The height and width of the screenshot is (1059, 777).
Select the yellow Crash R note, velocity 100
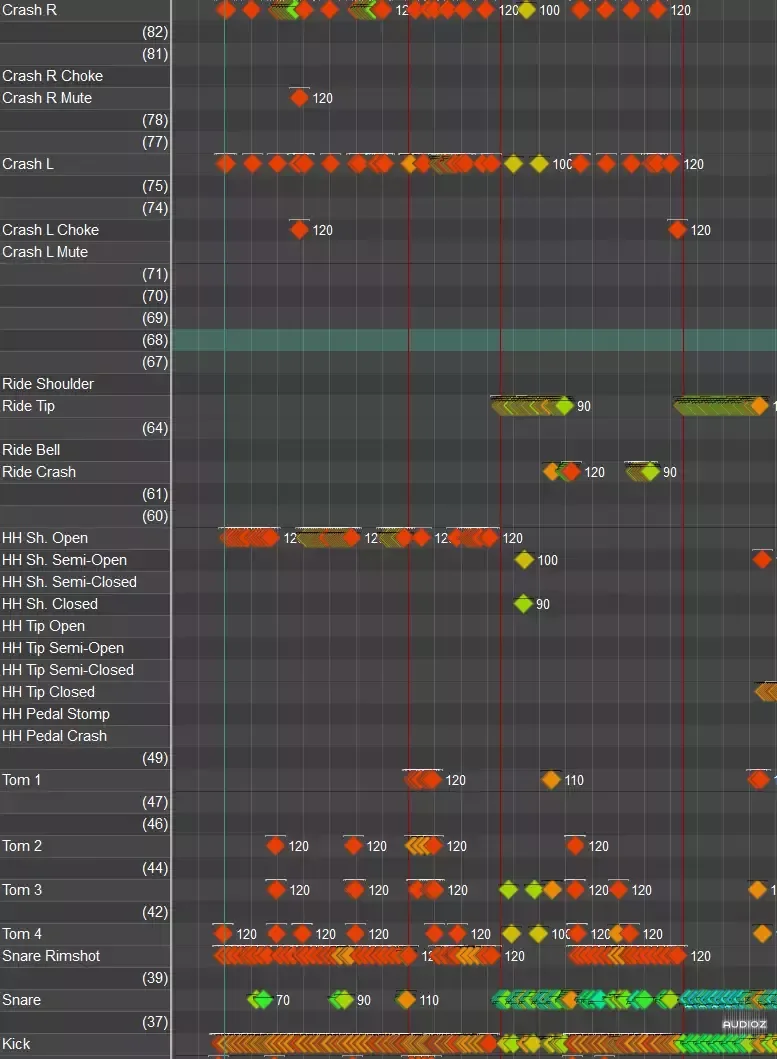tap(526, 10)
